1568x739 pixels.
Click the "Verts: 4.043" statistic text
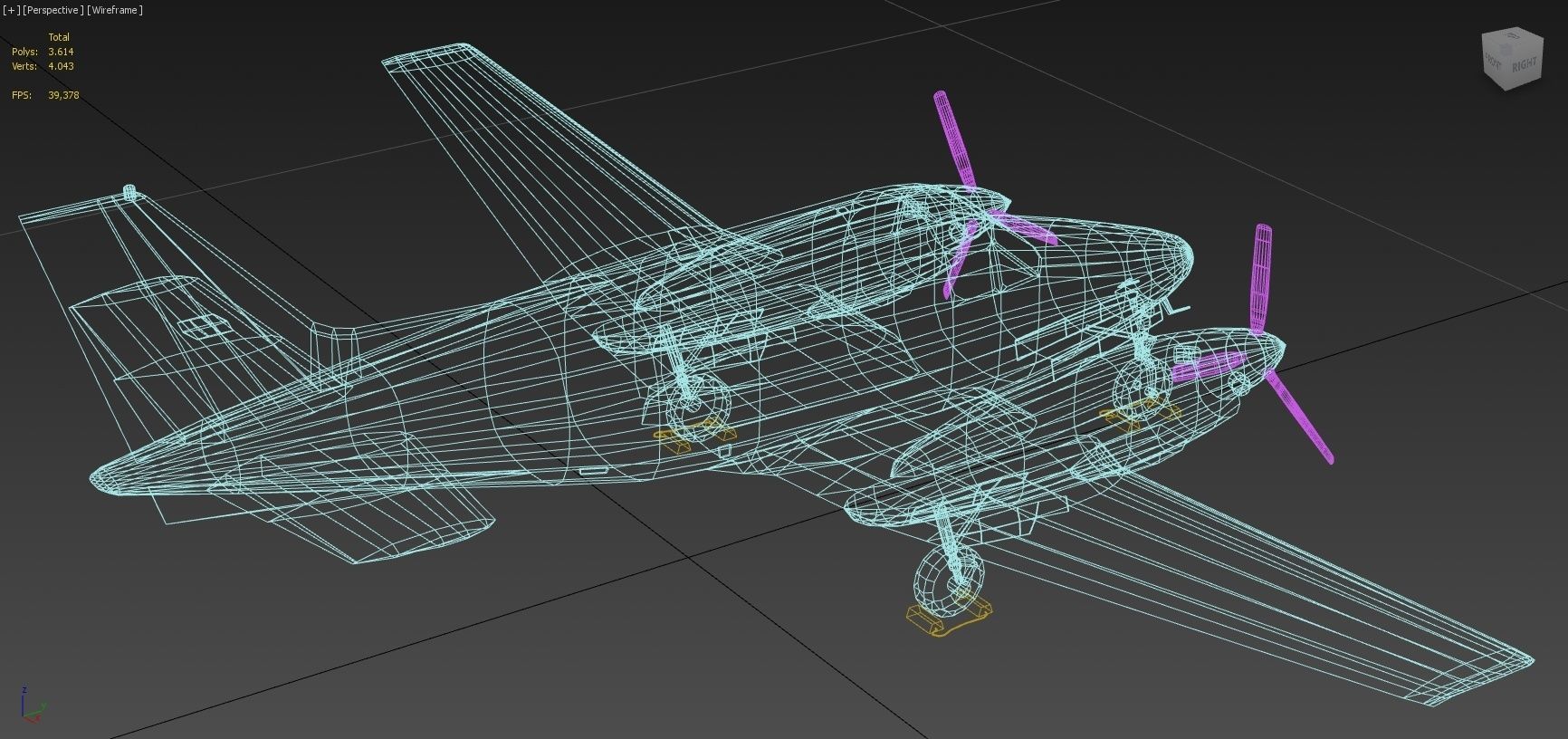pyautogui.click(x=43, y=66)
